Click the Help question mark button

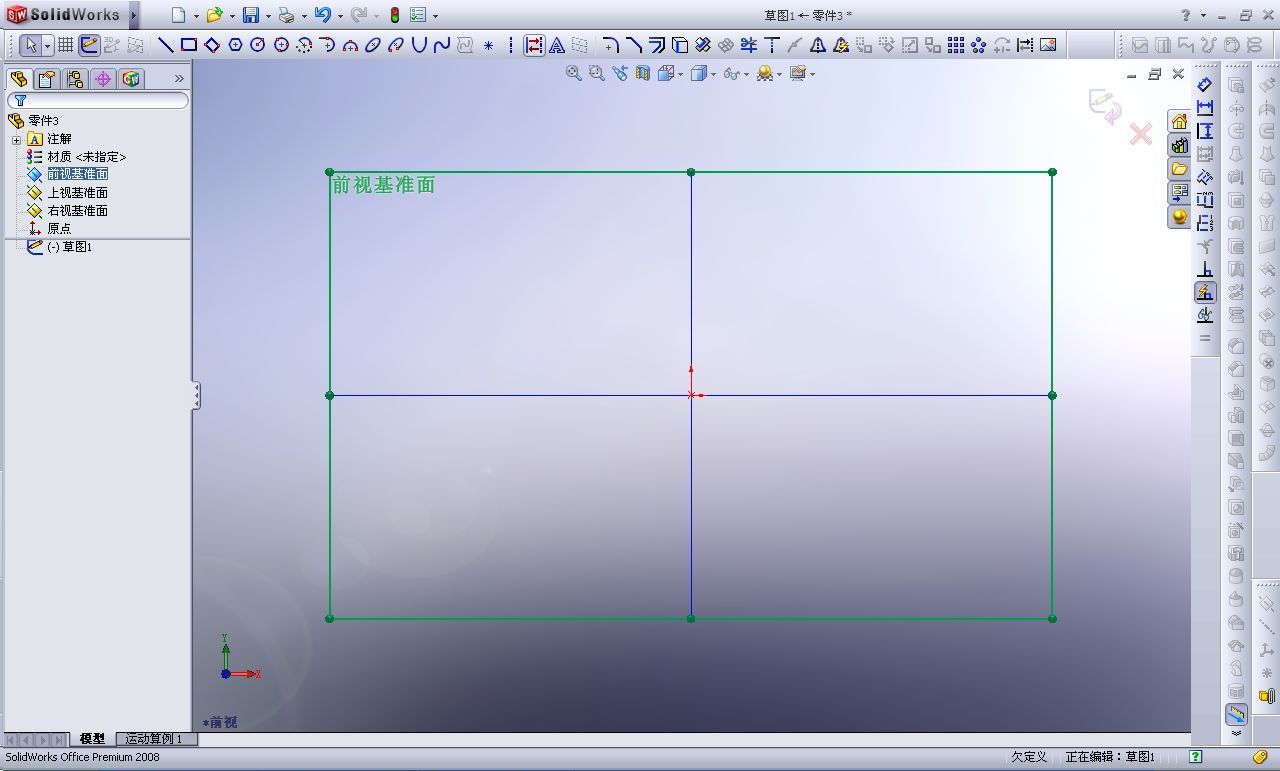(x=1185, y=15)
